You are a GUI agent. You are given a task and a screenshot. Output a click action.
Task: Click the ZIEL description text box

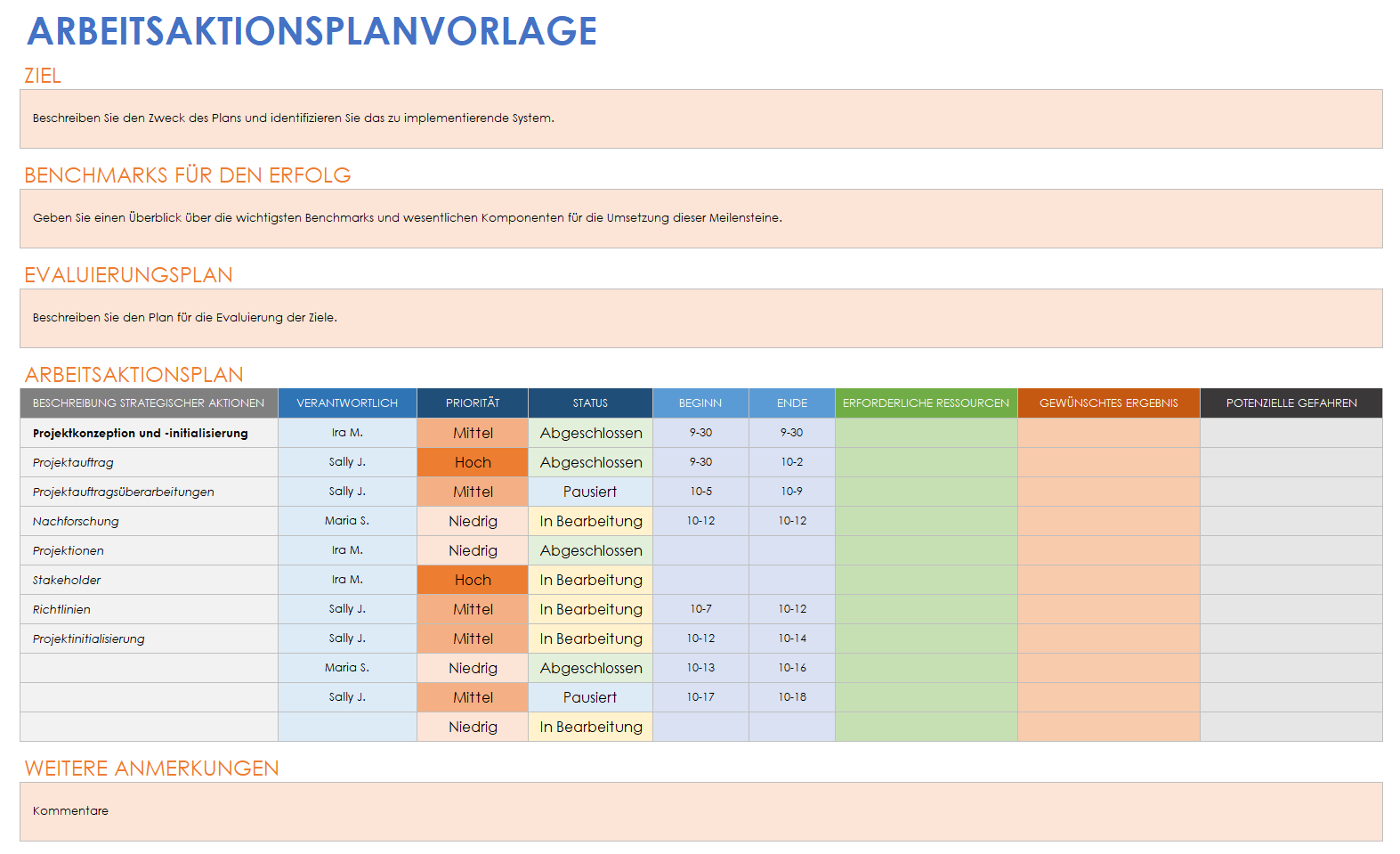click(x=700, y=118)
